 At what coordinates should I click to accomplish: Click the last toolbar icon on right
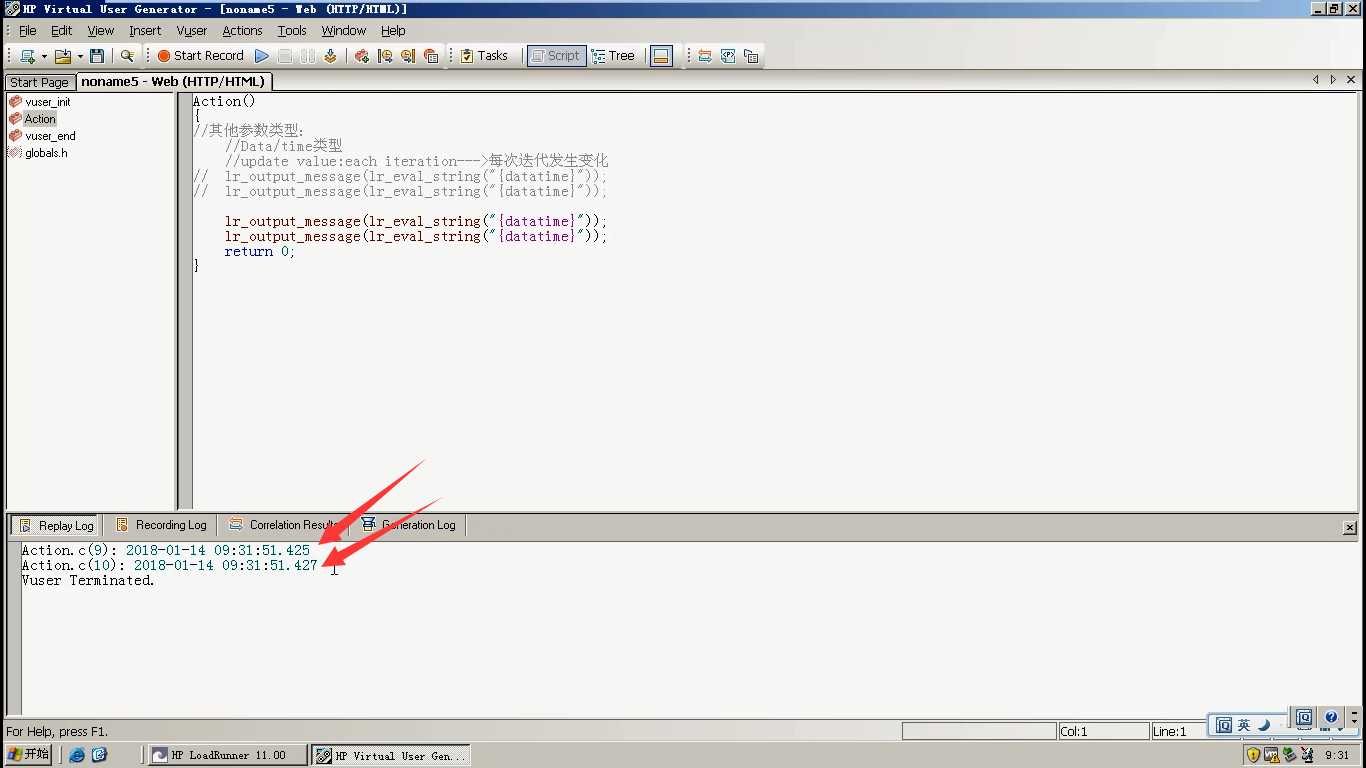(751, 56)
